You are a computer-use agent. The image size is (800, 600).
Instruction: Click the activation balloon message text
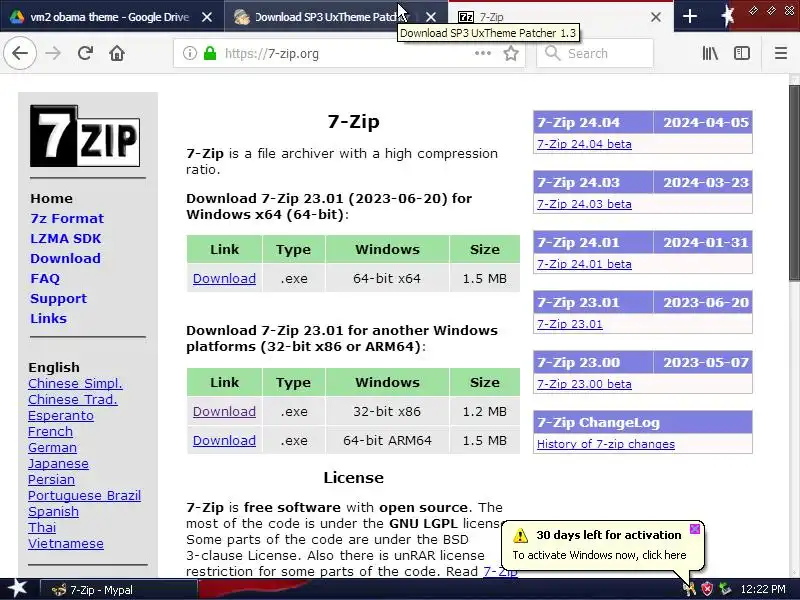tap(599, 555)
